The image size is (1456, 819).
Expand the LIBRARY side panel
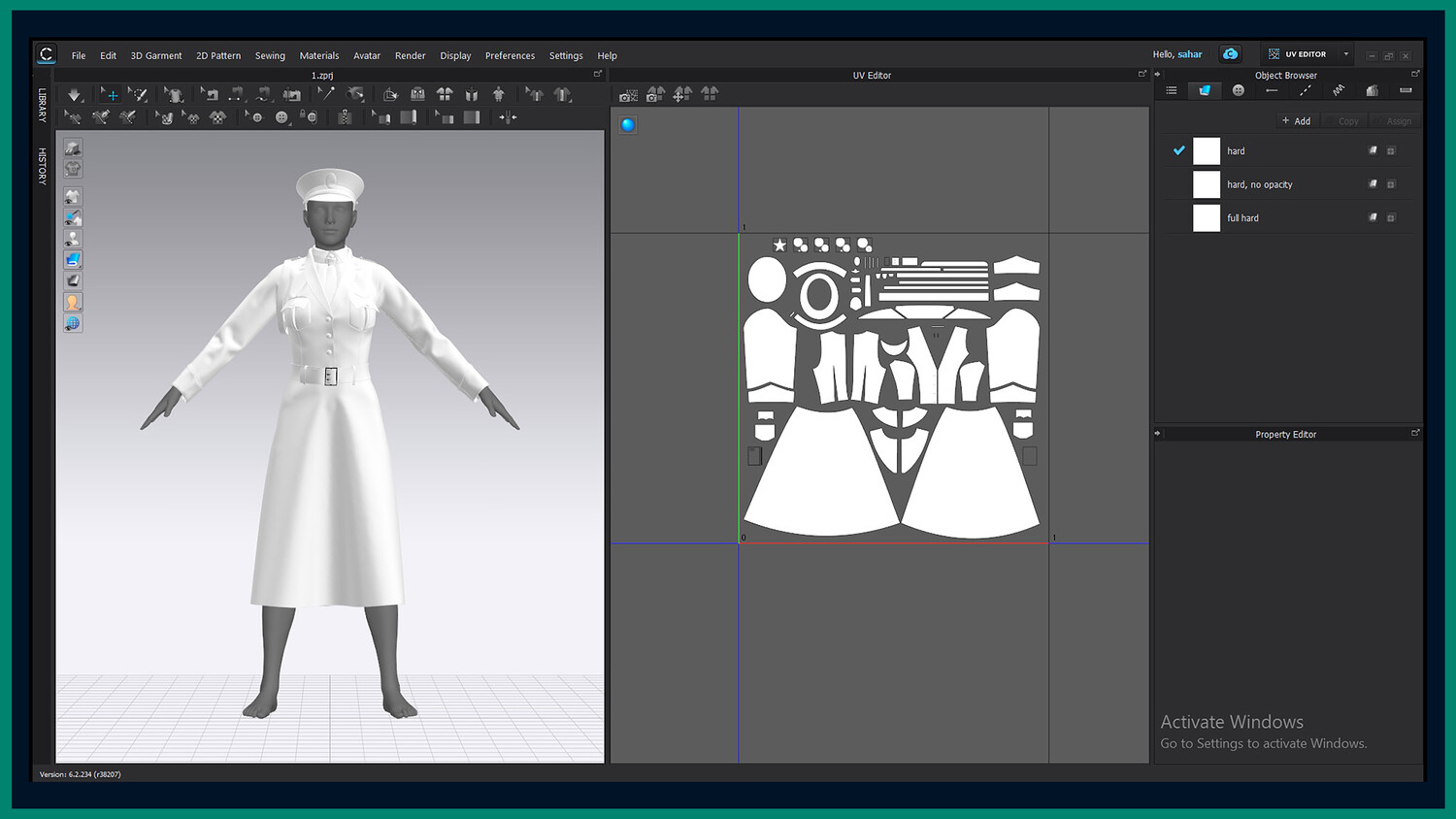pos(42,105)
